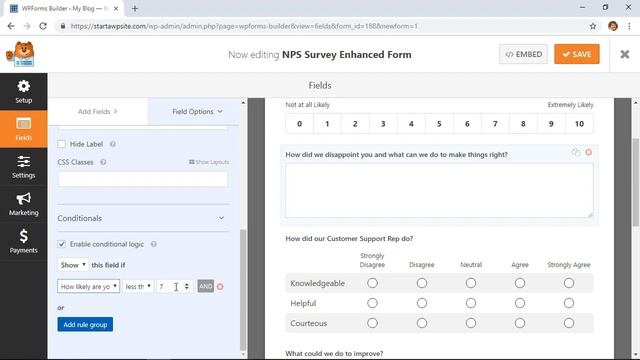640x360 pixels.
Task: Select Agree for Knowledgeable
Action: [520, 283]
